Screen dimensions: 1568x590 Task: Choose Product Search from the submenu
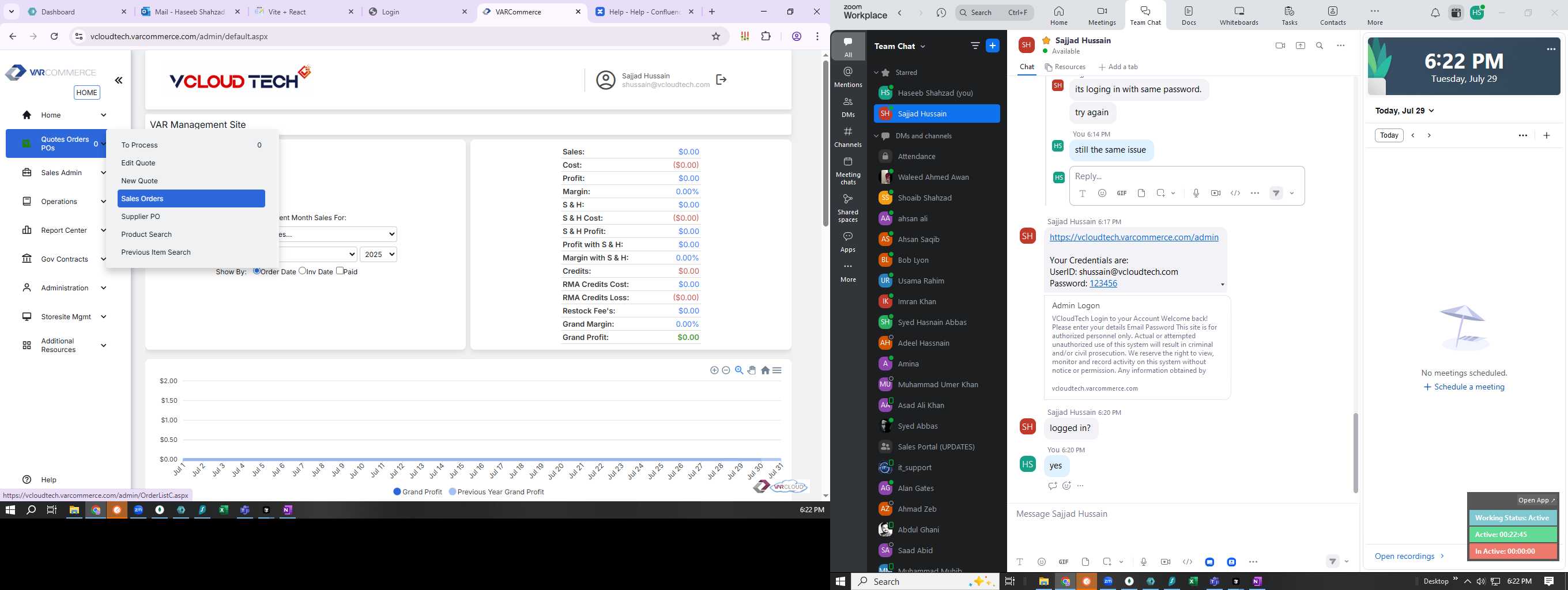(191, 234)
